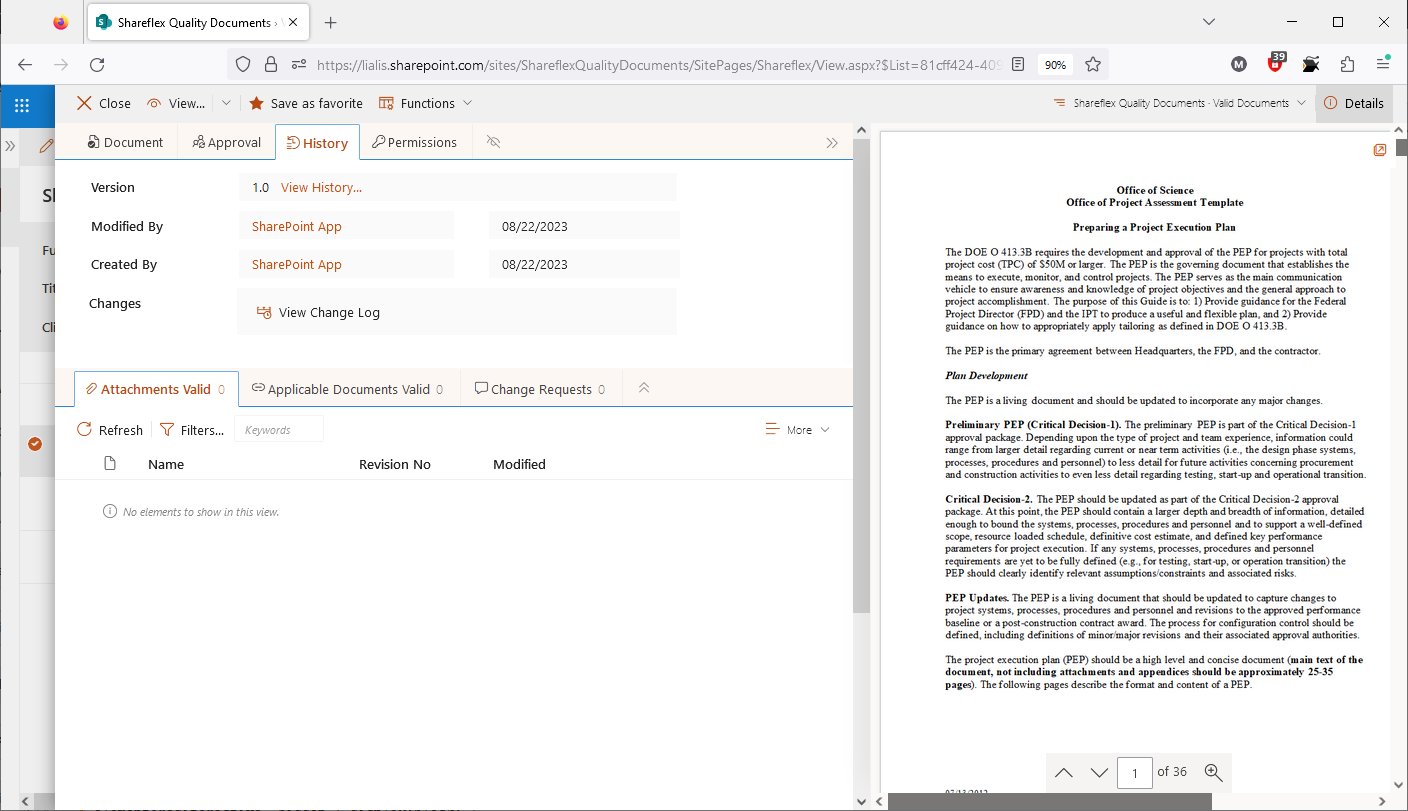Image resolution: width=1408 pixels, height=811 pixels.
Task: Click the version value 1.0
Action: 261,187
